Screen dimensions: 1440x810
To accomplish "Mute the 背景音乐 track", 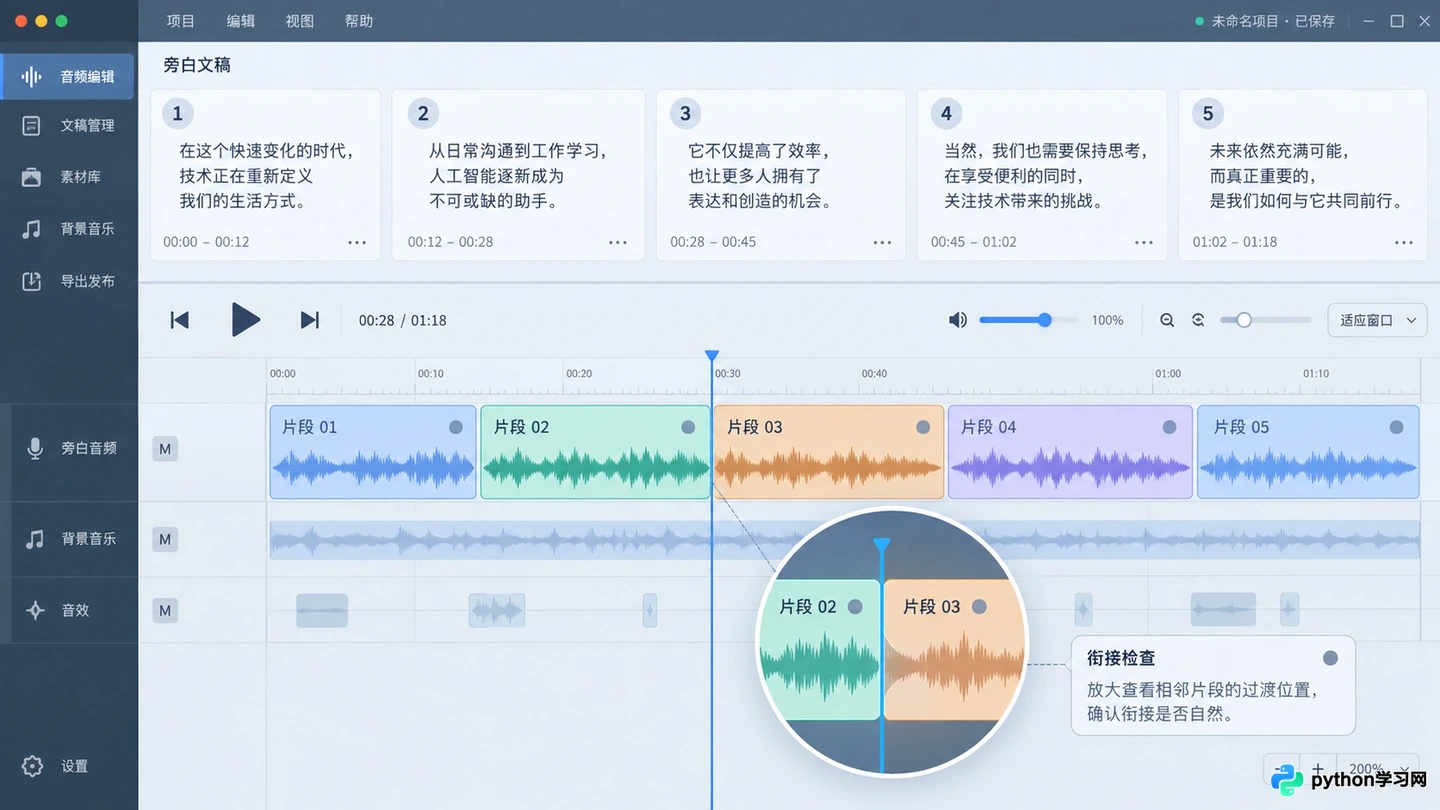I will (x=165, y=540).
